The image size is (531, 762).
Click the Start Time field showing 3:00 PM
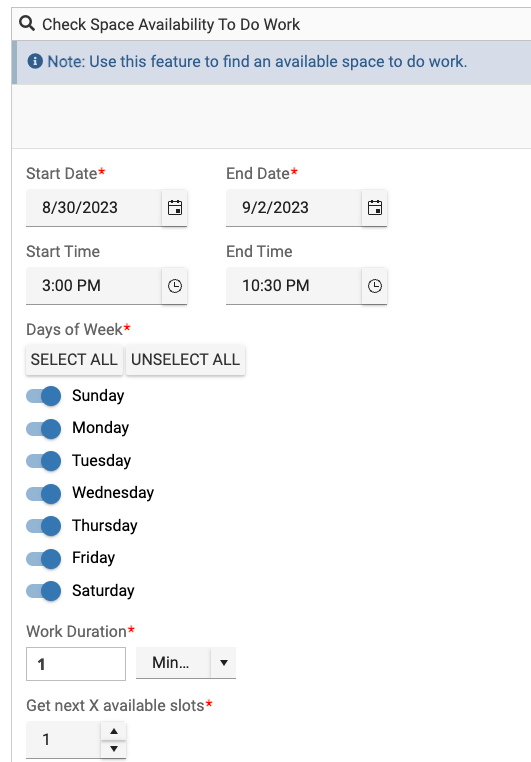click(x=94, y=286)
